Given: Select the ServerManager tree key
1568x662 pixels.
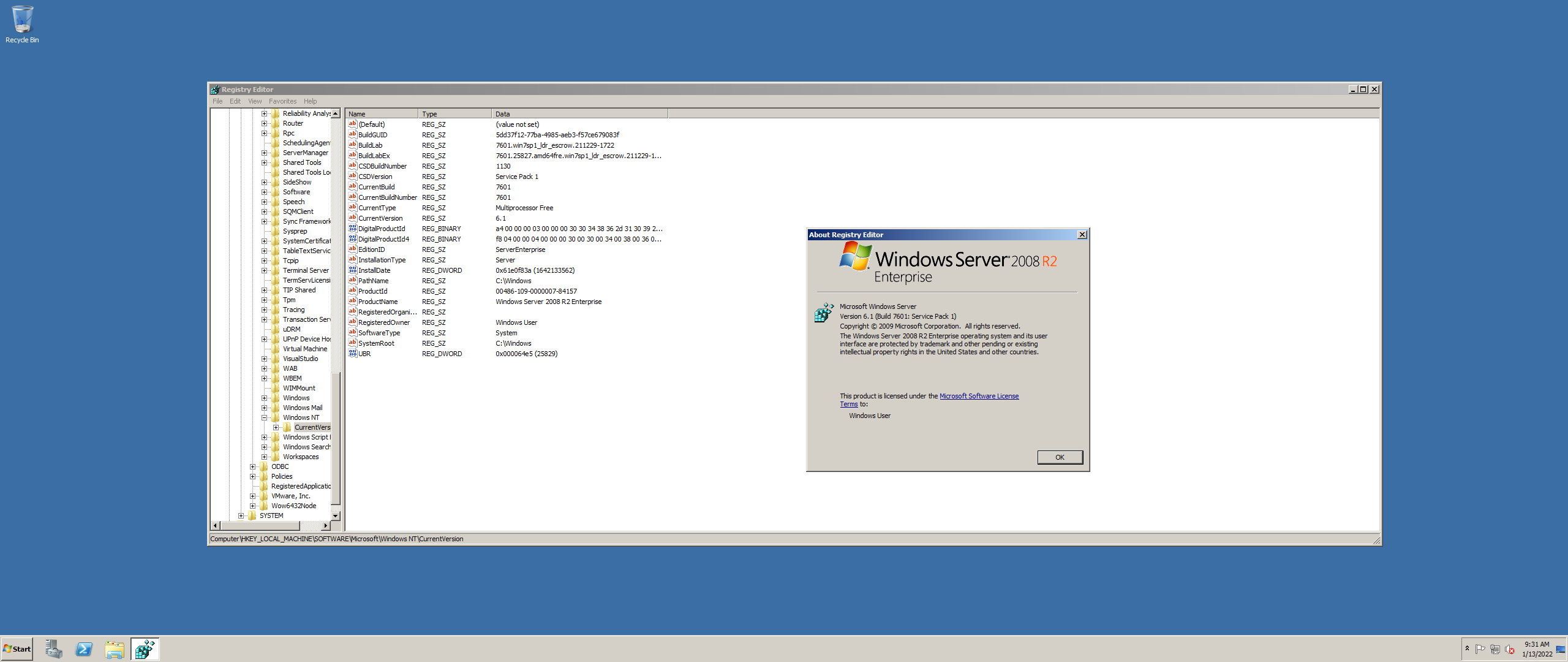Looking at the screenshot, I should pyautogui.click(x=305, y=153).
